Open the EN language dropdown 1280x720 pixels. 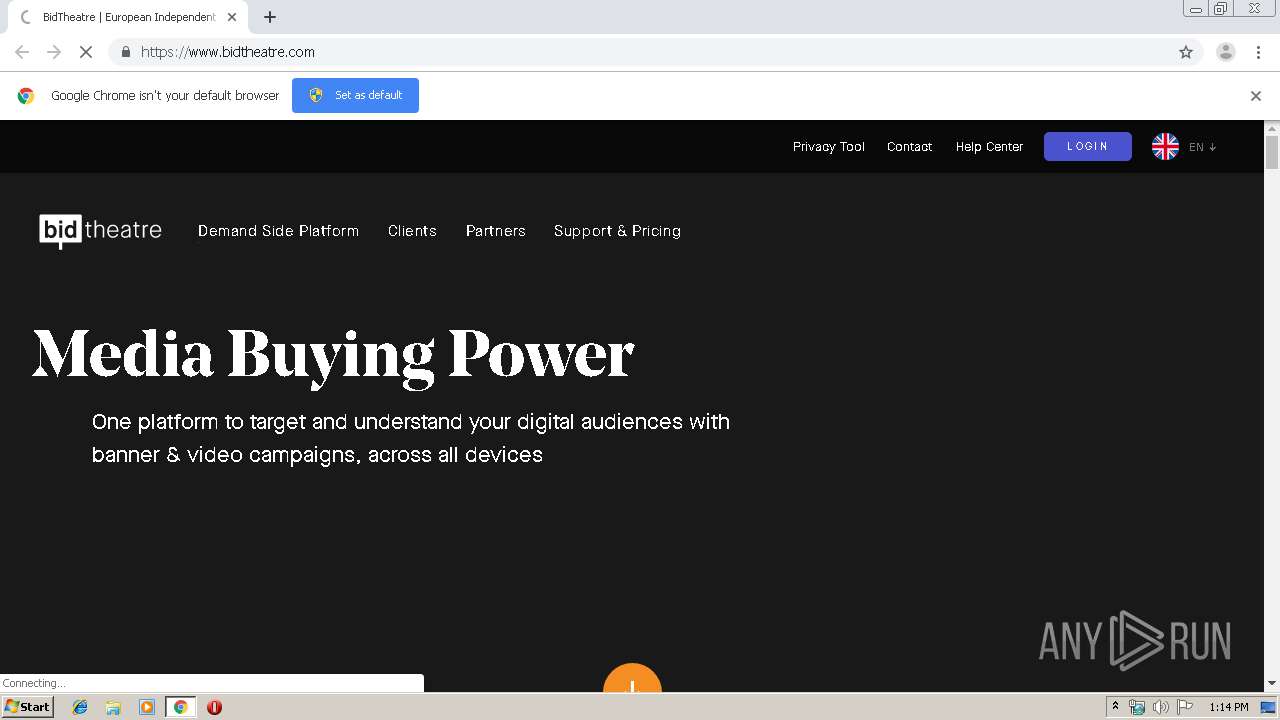coord(1203,147)
